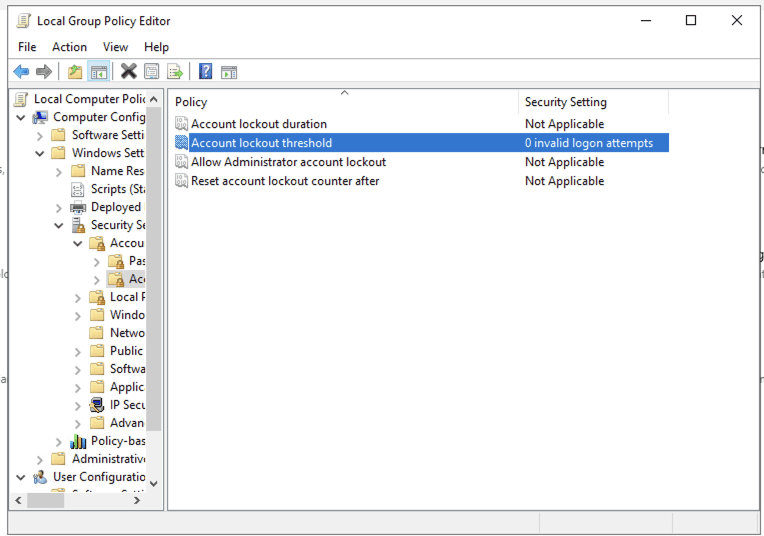
Task: Click the Back arrow toolbar icon
Action: (x=21, y=71)
